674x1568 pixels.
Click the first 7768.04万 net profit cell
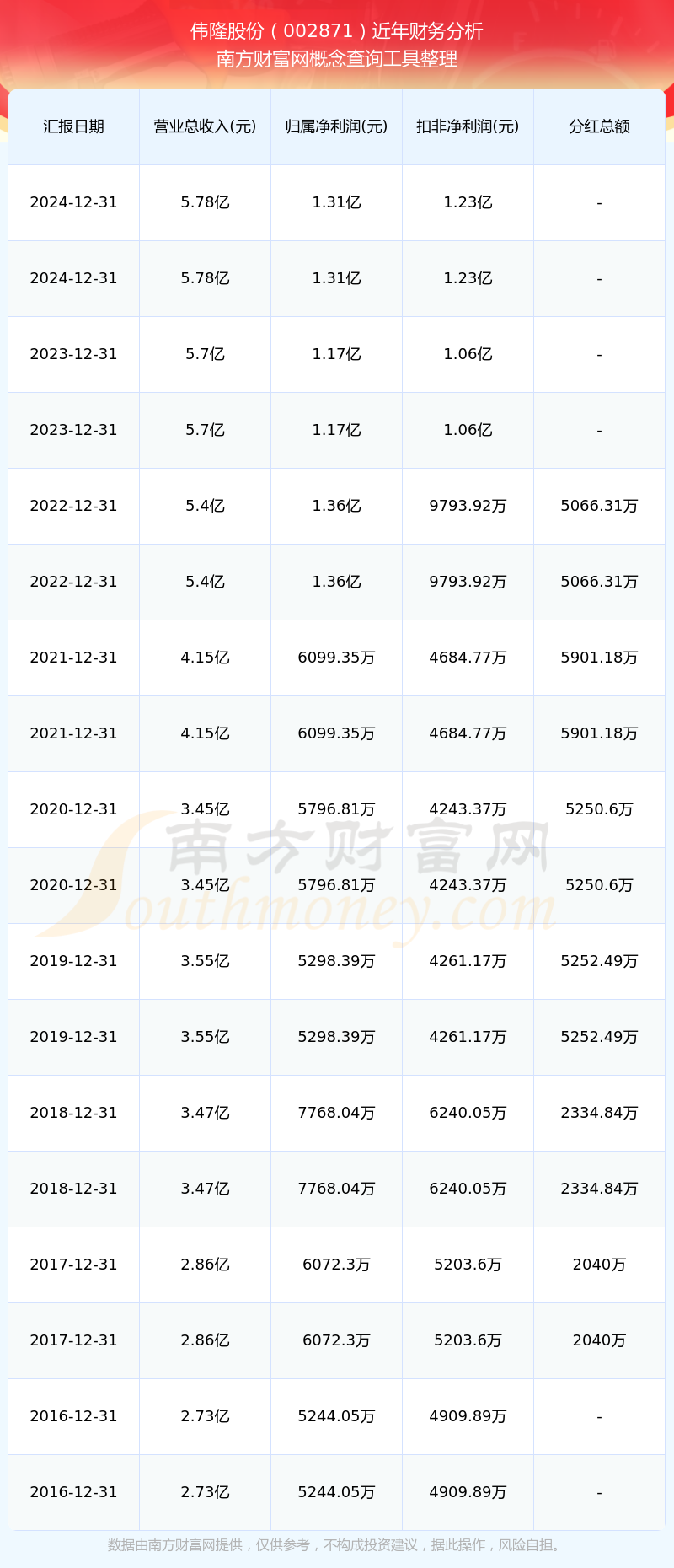pos(336,1113)
